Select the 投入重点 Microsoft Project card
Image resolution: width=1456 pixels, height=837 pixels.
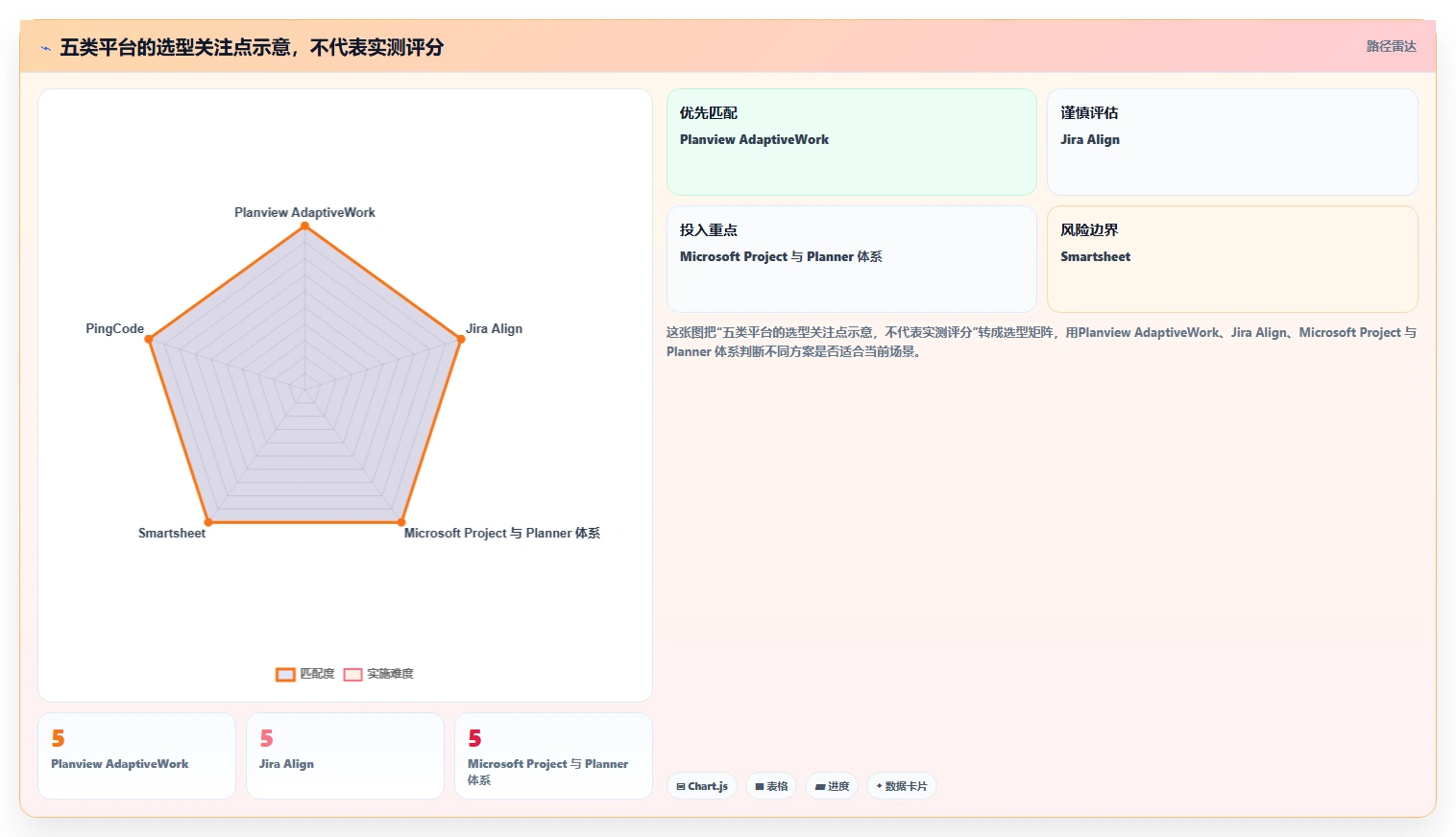pos(851,259)
